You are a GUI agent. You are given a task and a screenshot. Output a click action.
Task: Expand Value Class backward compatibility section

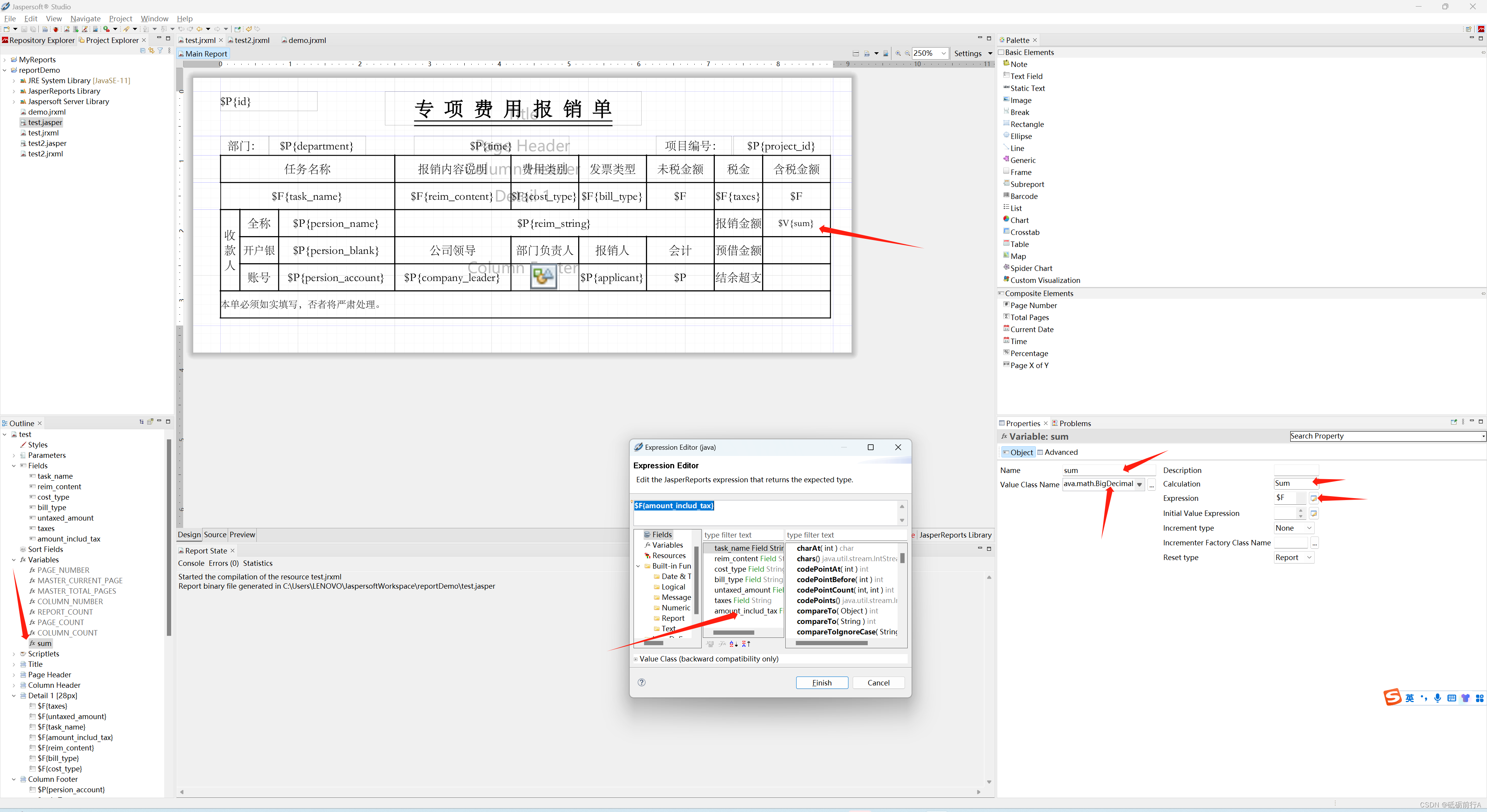tap(635, 659)
